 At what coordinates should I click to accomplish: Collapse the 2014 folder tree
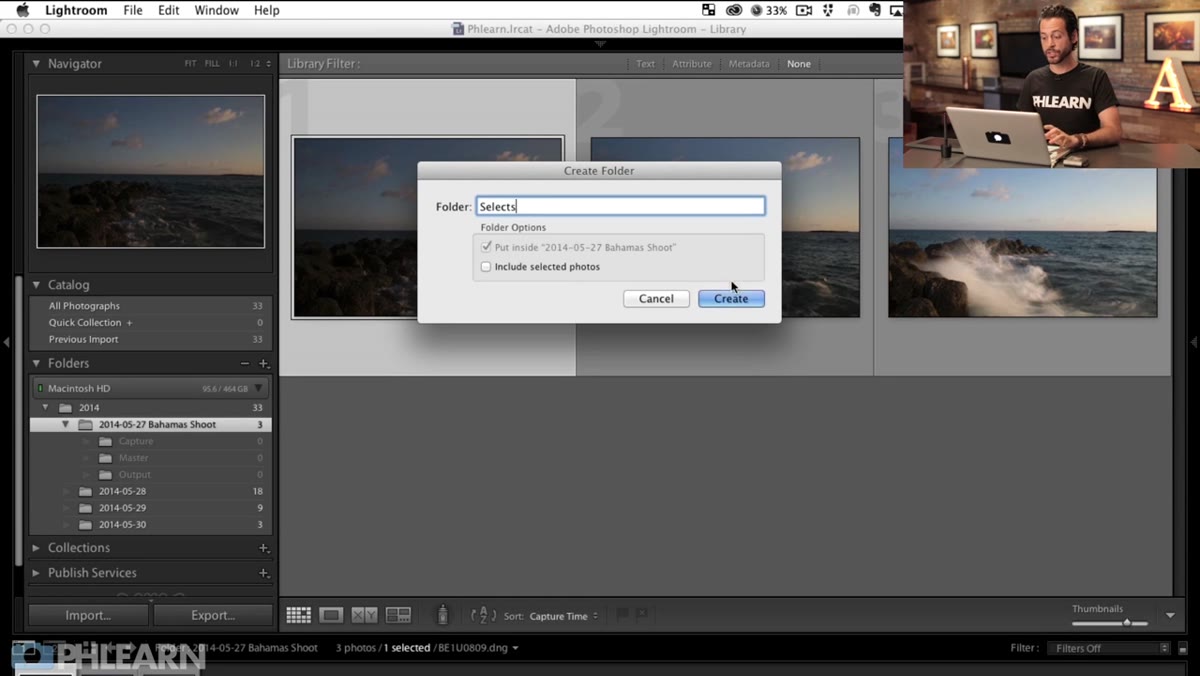[45, 408]
